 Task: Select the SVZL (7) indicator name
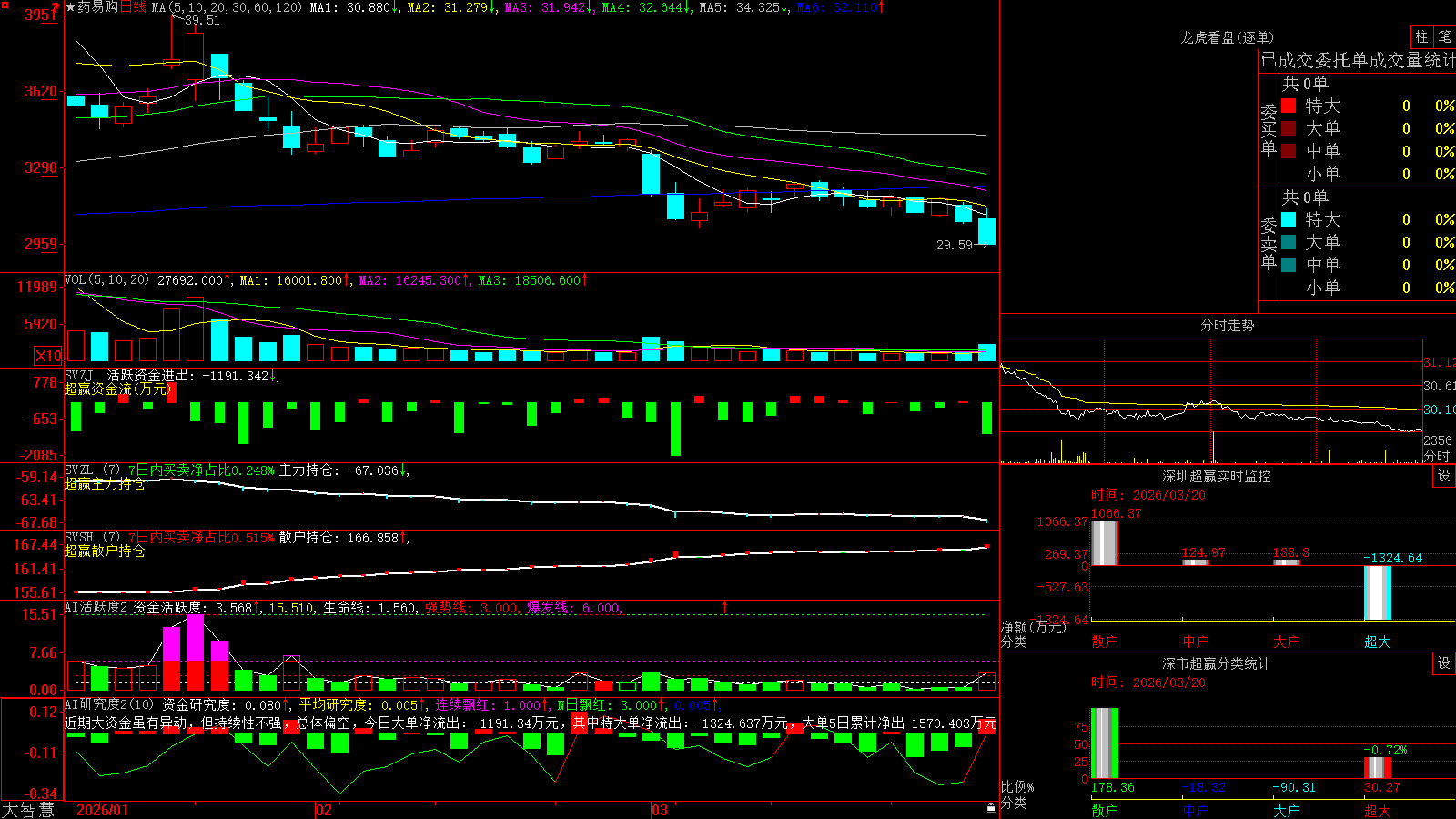click(x=92, y=470)
